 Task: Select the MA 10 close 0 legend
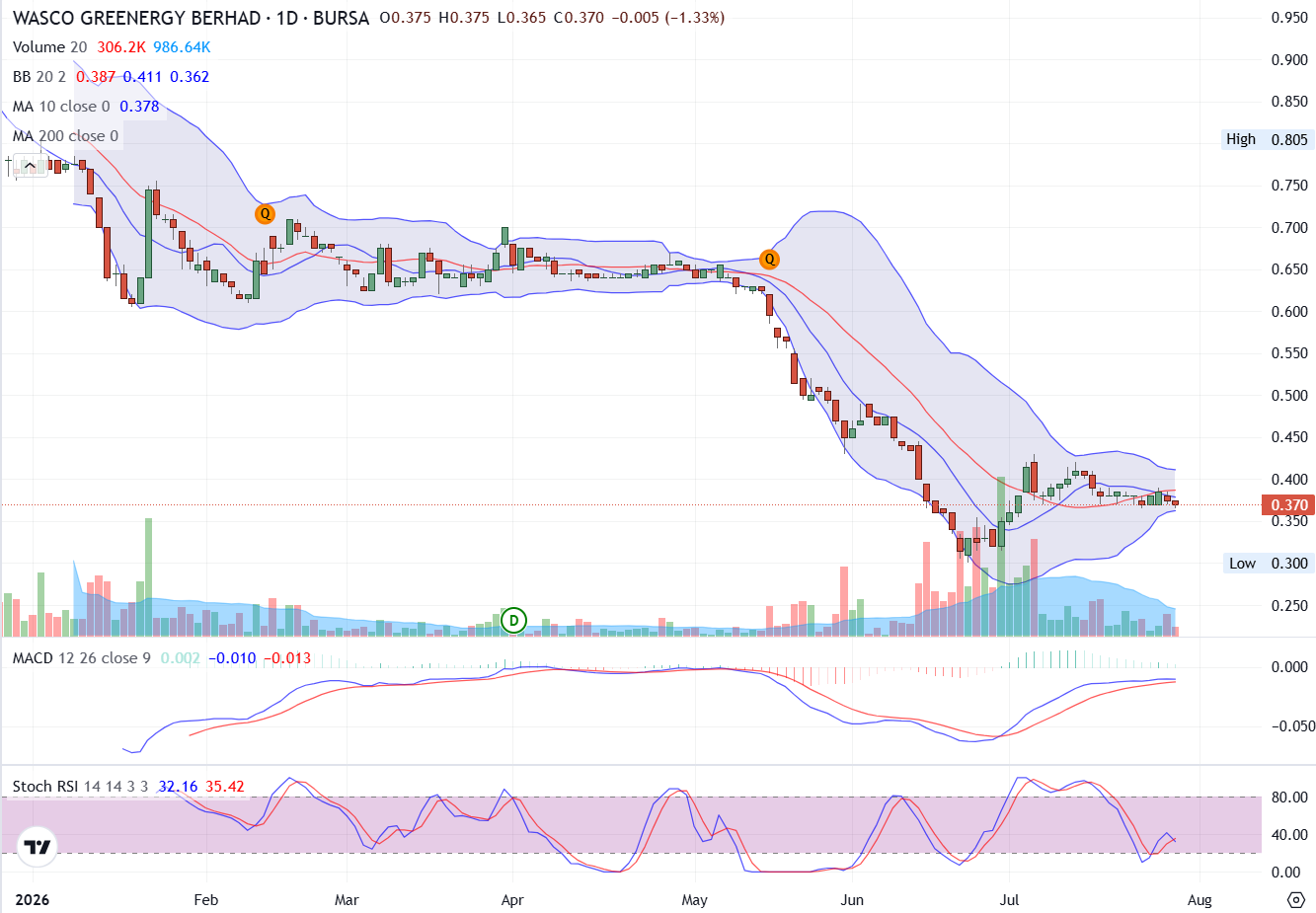coord(61,107)
